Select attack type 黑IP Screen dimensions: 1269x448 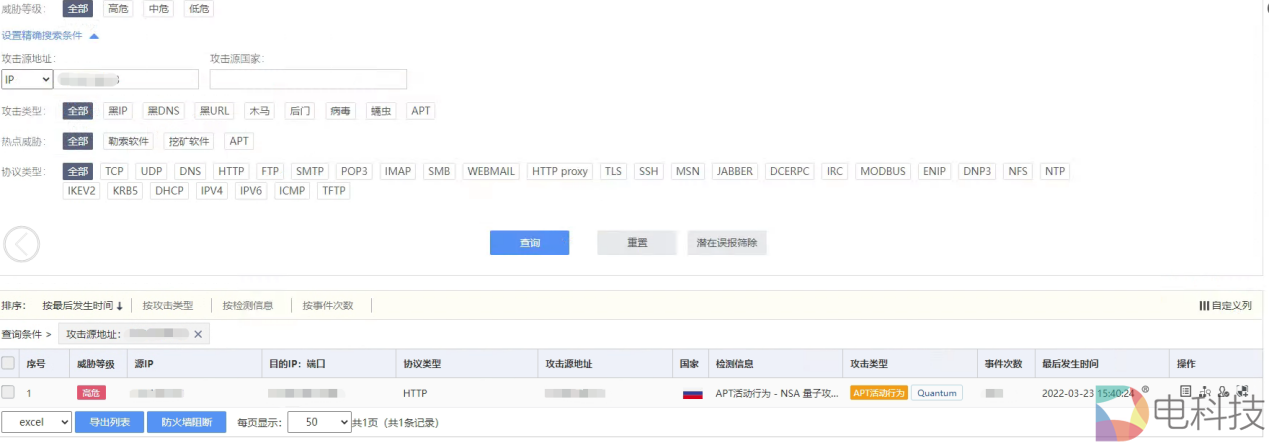(118, 111)
